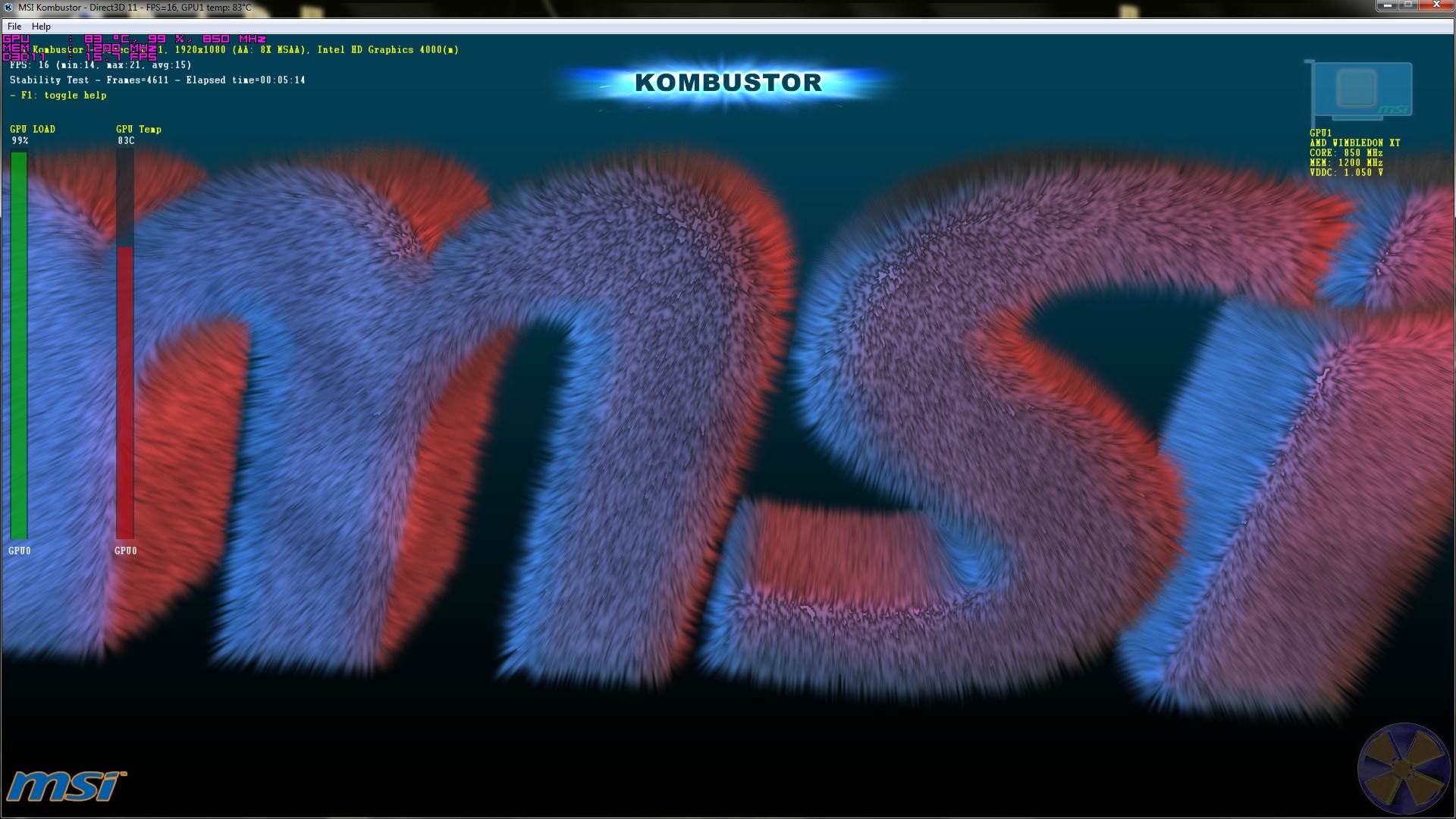1456x819 pixels.
Task: Click the 'CORE: 850 MHz' readout
Action: [x=1346, y=152]
